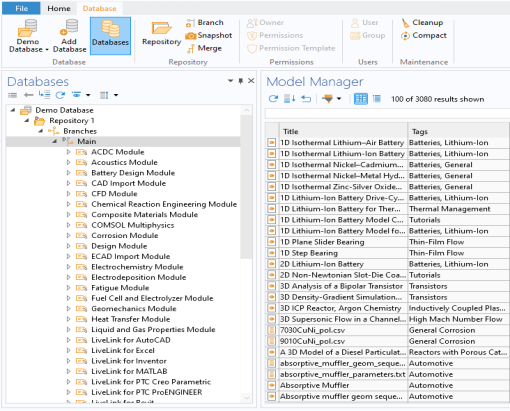
Task: Select the 2D Lithium-Ion Battery model
Action: point(388,264)
